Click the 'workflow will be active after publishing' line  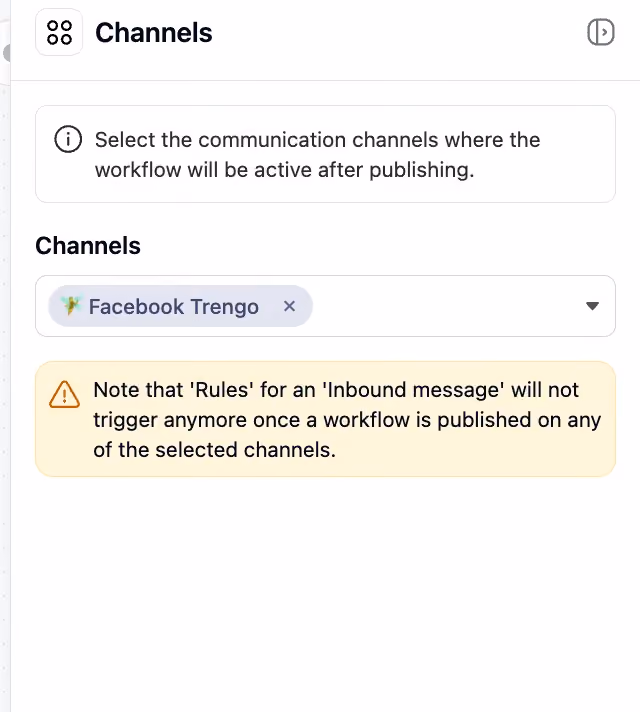tap(284, 170)
